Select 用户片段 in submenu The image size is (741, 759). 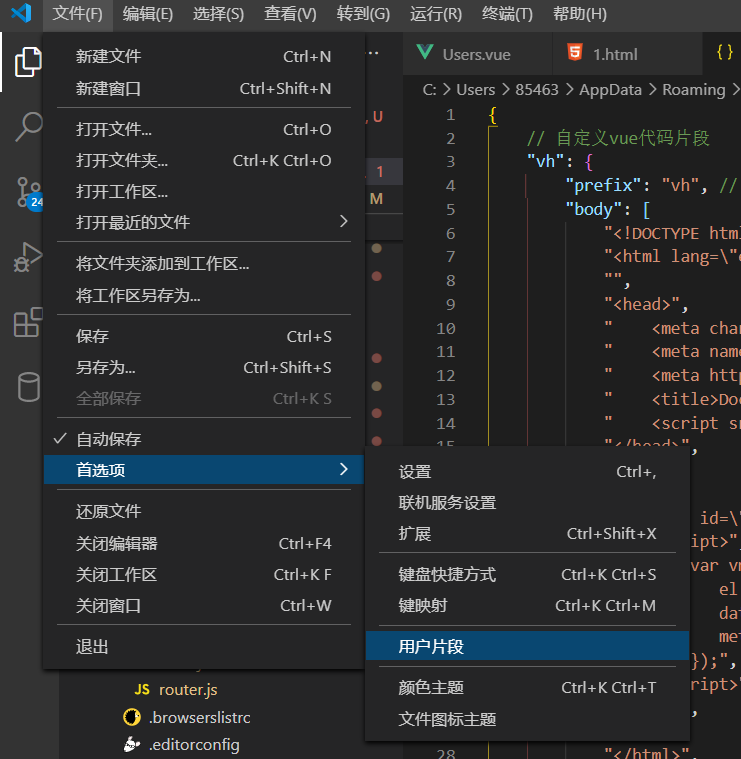pyautogui.click(x=527, y=646)
